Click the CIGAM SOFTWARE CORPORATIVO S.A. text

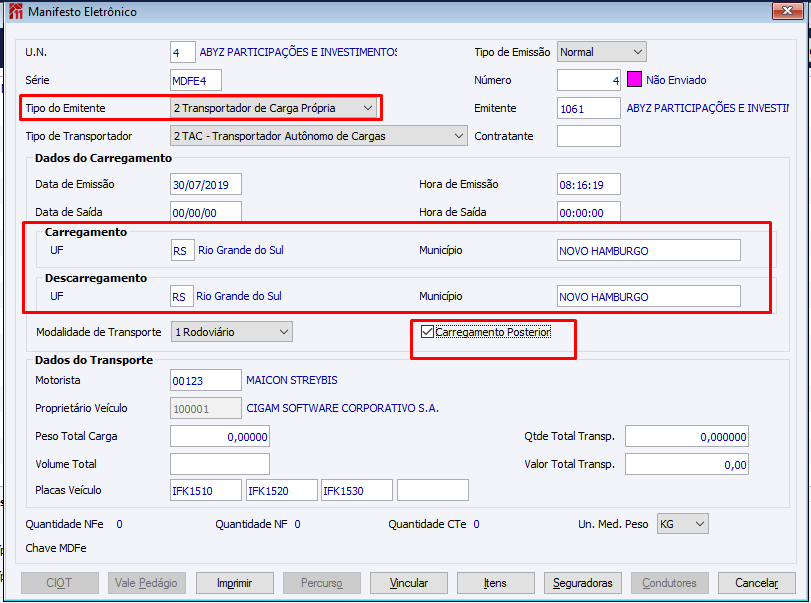click(x=342, y=408)
